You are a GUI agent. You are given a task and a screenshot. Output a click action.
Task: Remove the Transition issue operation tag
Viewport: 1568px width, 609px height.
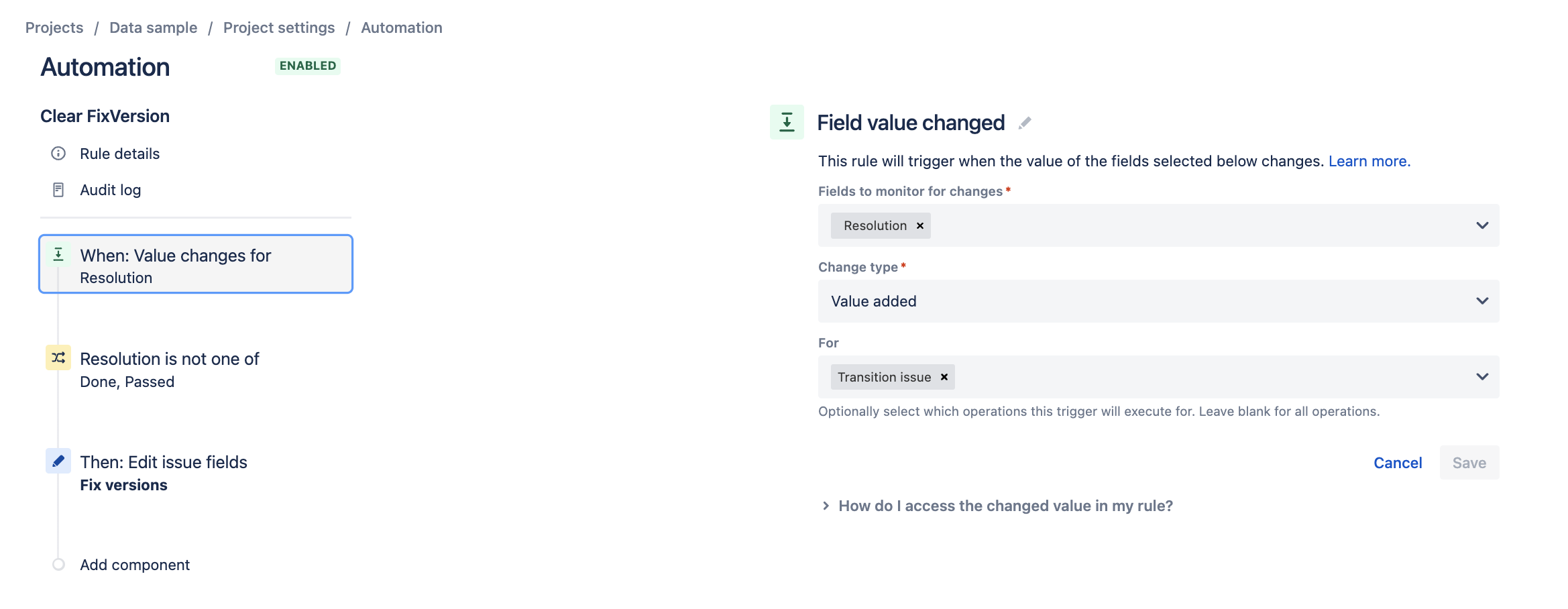click(x=943, y=377)
